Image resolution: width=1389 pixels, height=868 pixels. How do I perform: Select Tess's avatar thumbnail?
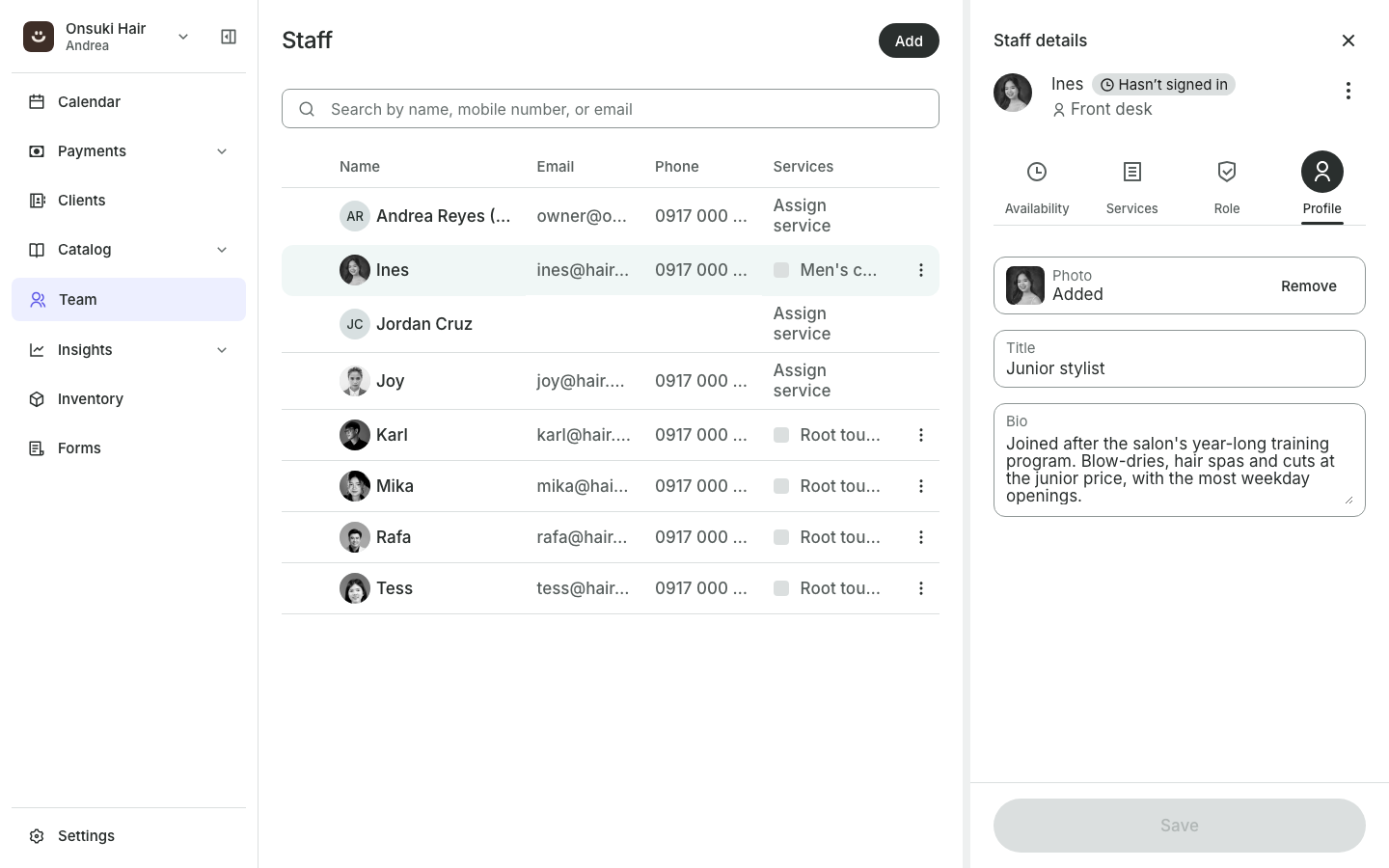pos(355,588)
